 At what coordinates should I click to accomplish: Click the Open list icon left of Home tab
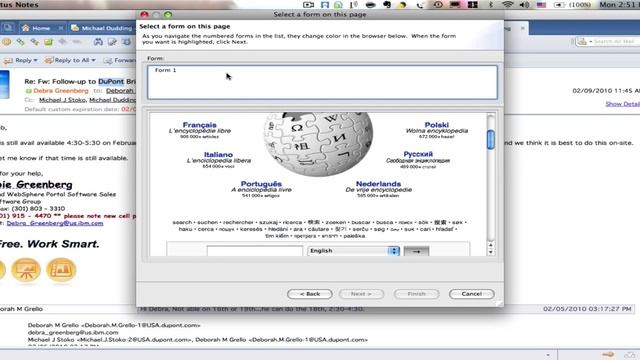(x=8, y=28)
